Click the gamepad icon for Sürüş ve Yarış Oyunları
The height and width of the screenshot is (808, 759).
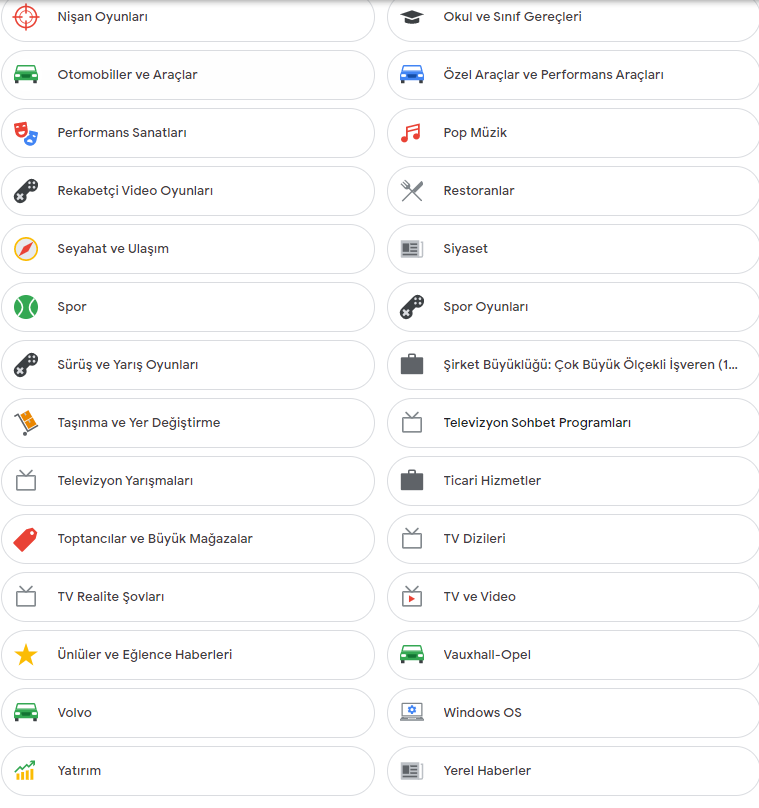(x=26, y=365)
